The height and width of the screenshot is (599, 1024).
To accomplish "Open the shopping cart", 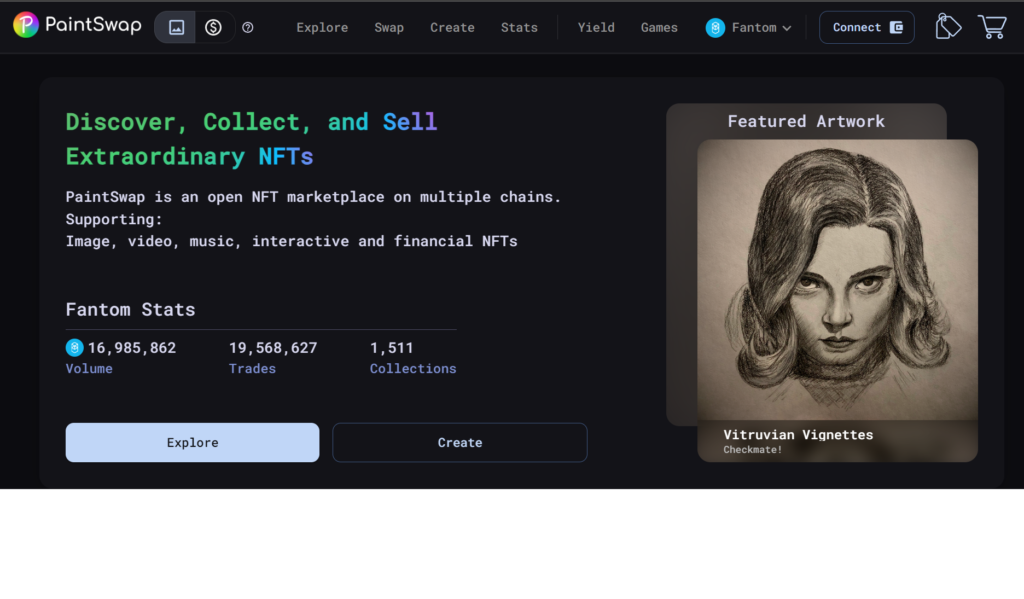I will tap(992, 27).
